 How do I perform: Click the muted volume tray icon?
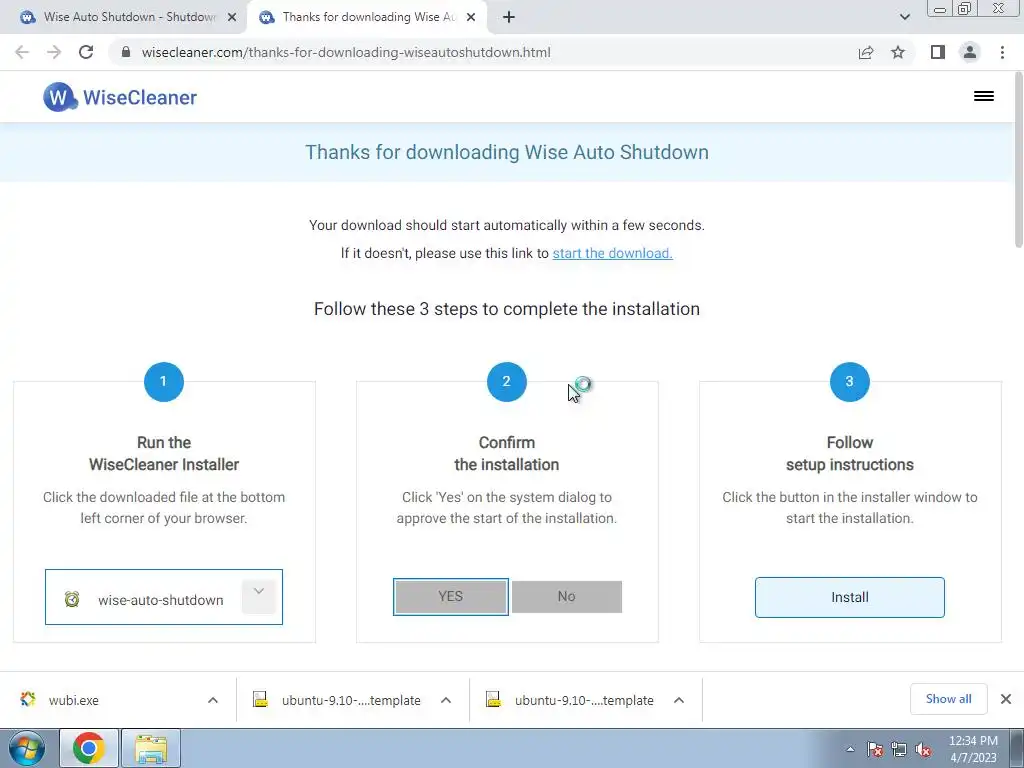point(923,749)
